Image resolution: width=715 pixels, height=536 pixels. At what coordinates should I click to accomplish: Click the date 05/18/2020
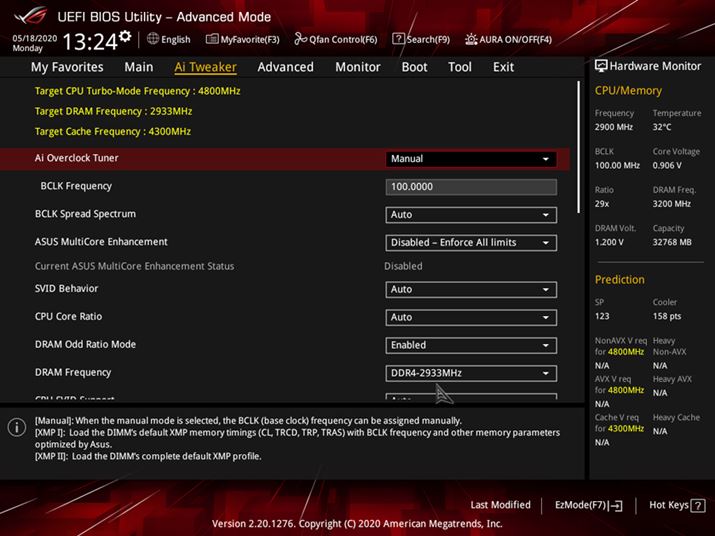[x=35, y=38]
